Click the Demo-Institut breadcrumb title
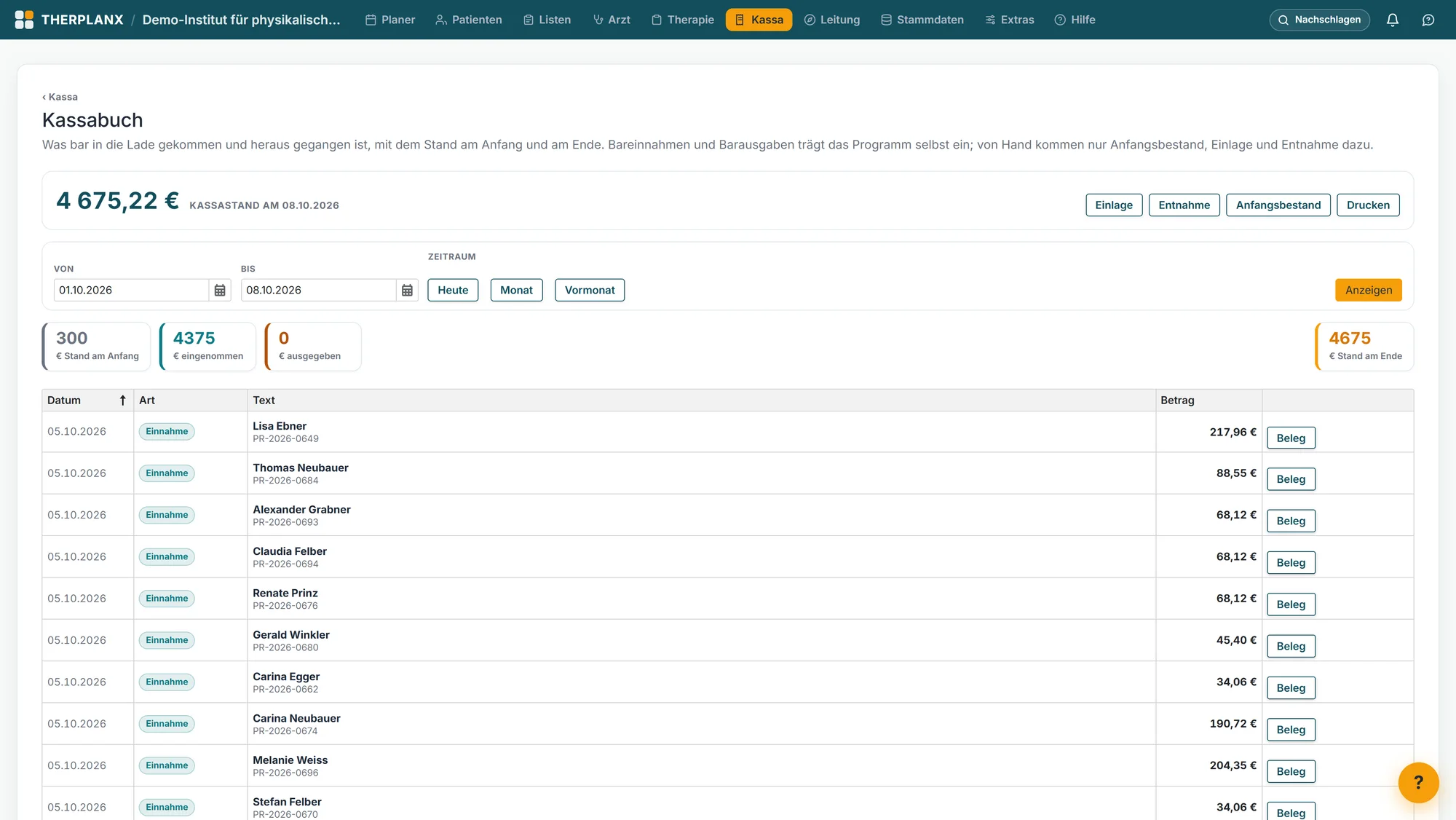Image resolution: width=1456 pixels, height=820 pixels. (241, 20)
